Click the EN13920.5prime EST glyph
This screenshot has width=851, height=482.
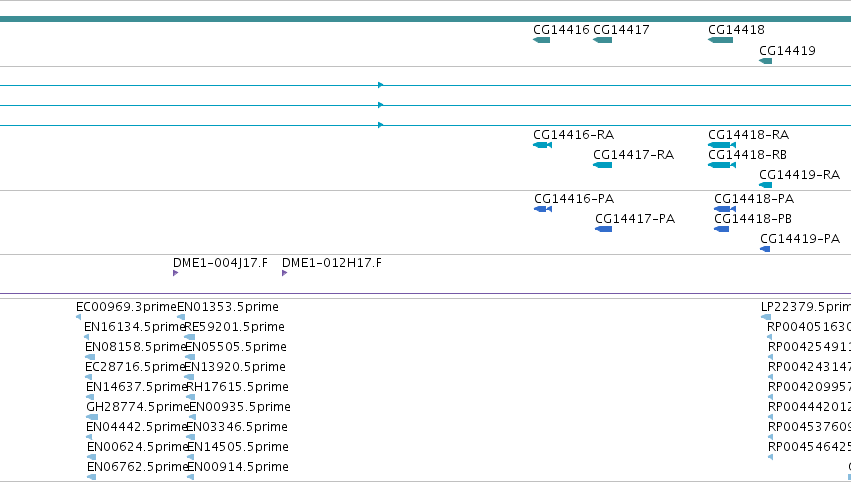(x=189, y=377)
